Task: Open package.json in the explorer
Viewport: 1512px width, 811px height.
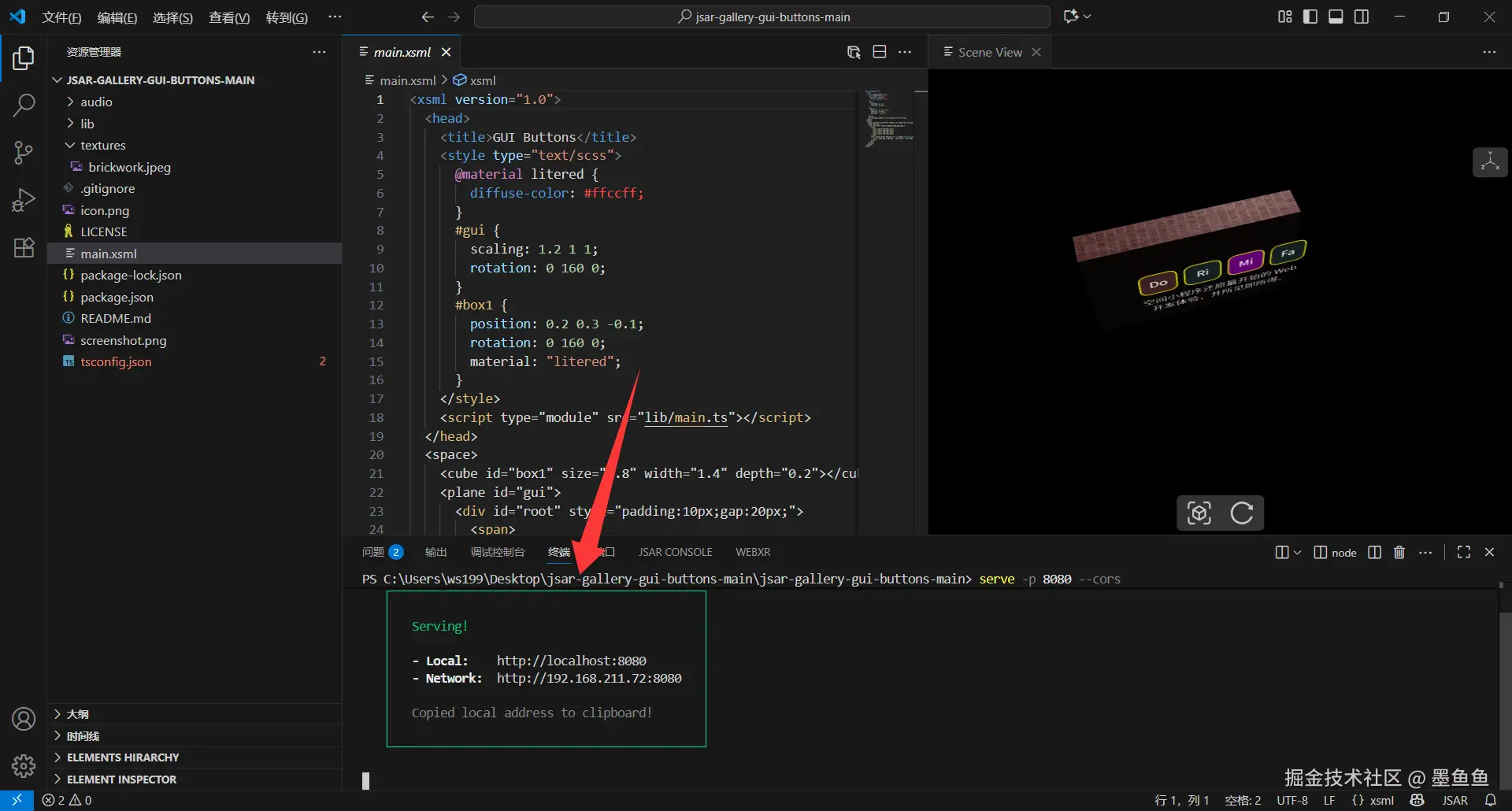Action: point(117,297)
